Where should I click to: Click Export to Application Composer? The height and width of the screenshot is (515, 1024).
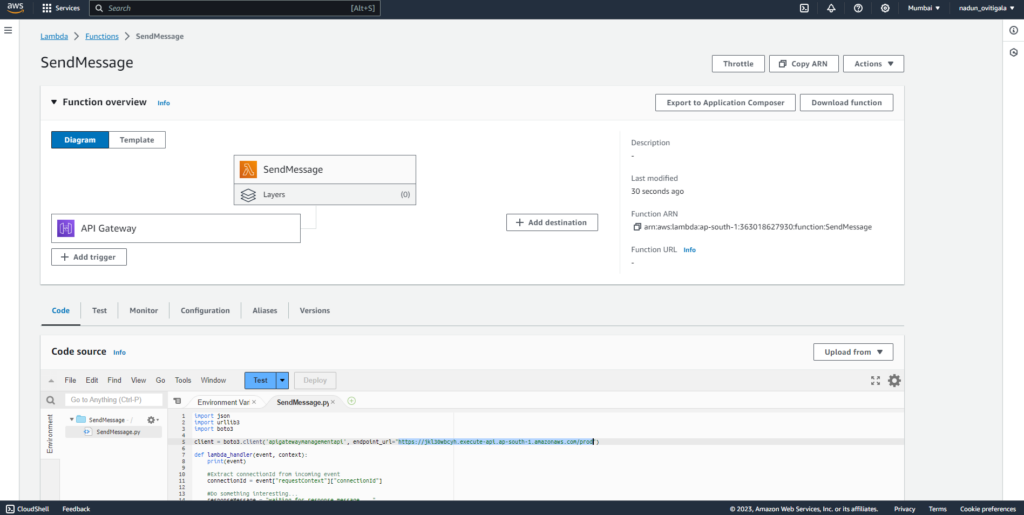(725, 102)
